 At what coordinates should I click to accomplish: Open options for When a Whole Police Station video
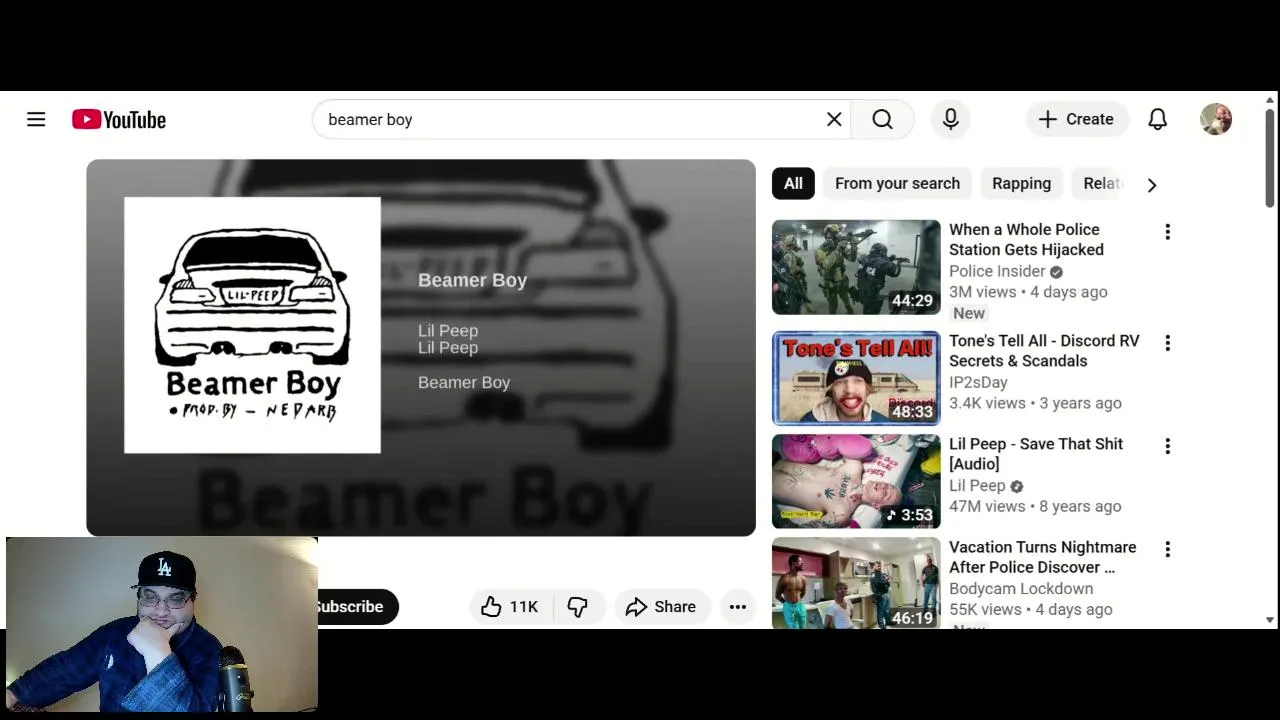pyautogui.click(x=1167, y=232)
